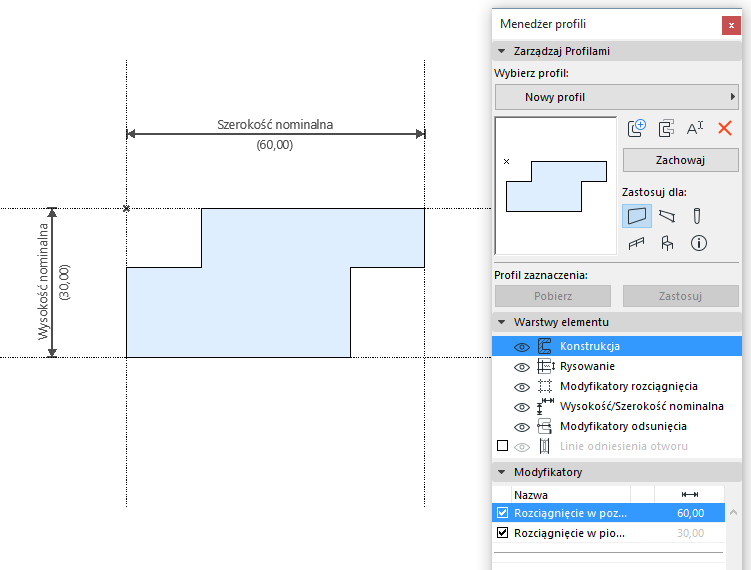Click the 60,00 modifier value
Image resolution: width=751 pixels, height=570 pixels.
coord(690,513)
